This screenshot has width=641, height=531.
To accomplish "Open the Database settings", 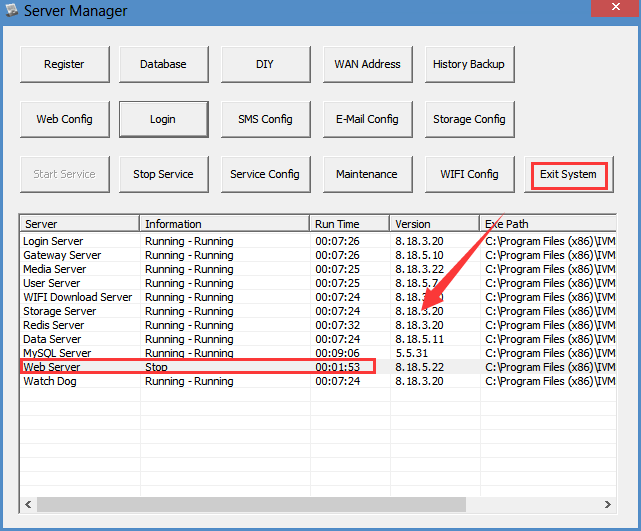I will (x=164, y=64).
